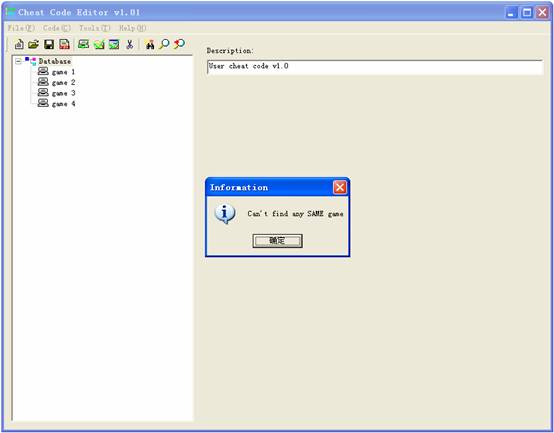Open the File menu
554x433 pixels.
(21, 28)
